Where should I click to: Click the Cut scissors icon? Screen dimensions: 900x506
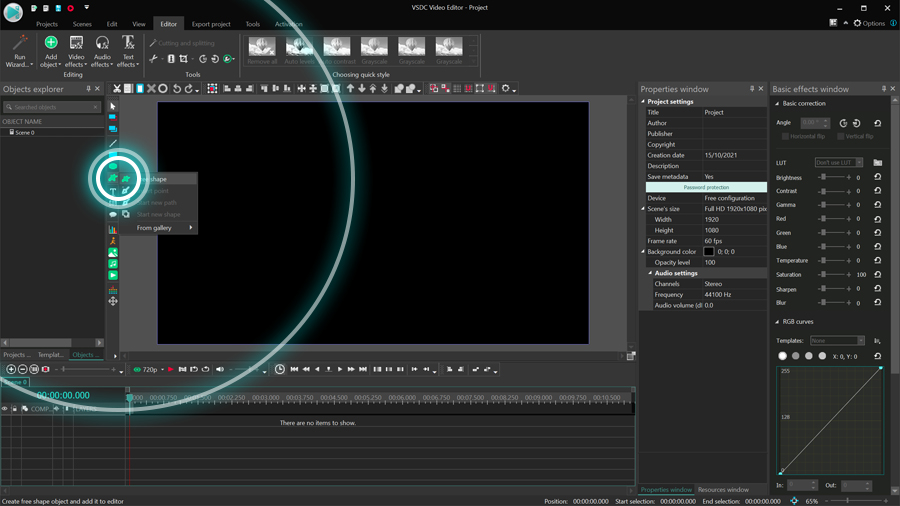[x=117, y=88]
